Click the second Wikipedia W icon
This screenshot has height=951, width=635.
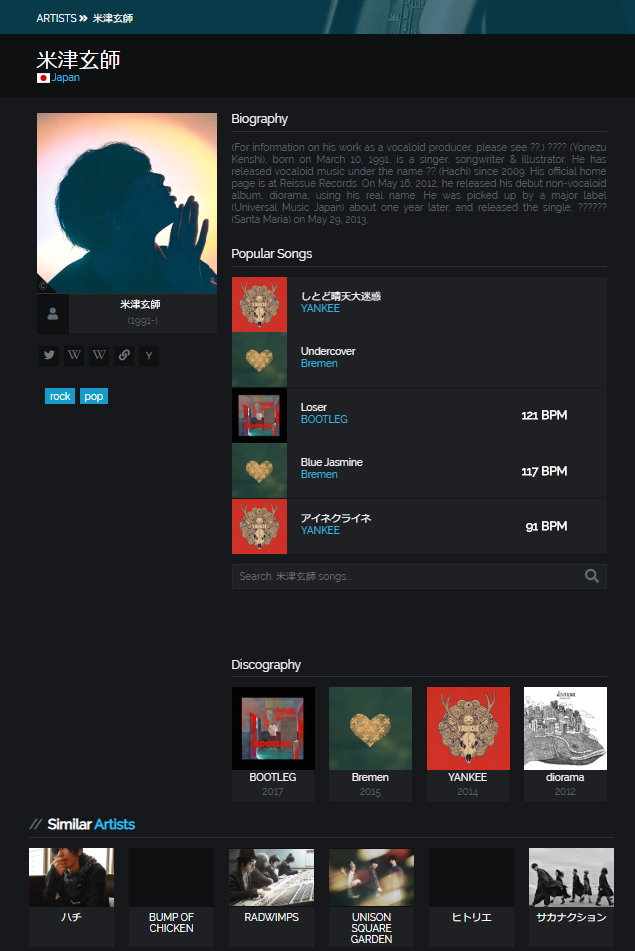99,355
